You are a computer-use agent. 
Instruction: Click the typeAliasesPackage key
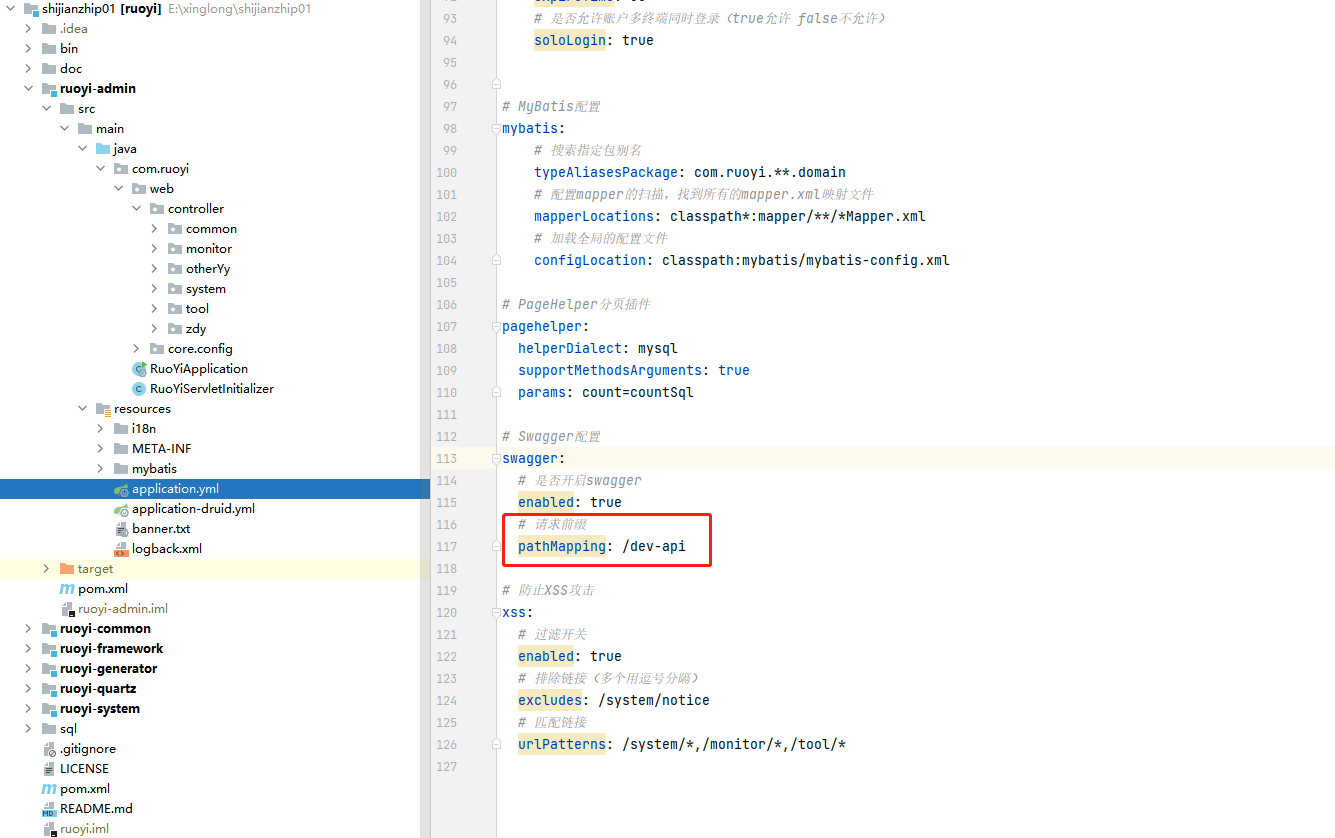click(606, 172)
